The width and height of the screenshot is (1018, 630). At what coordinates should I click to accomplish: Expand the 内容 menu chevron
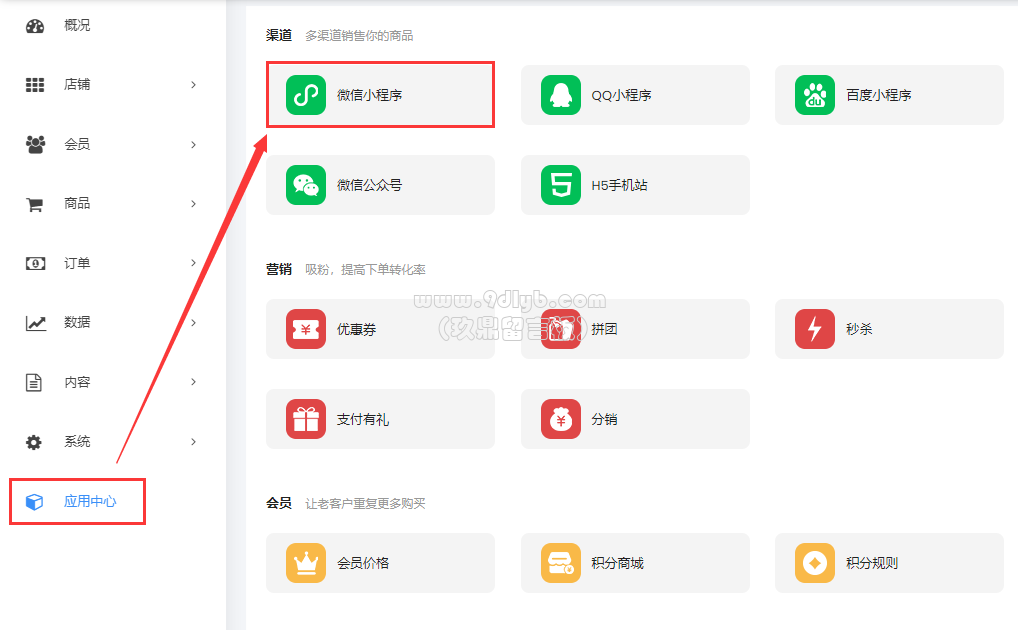(193, 382)
